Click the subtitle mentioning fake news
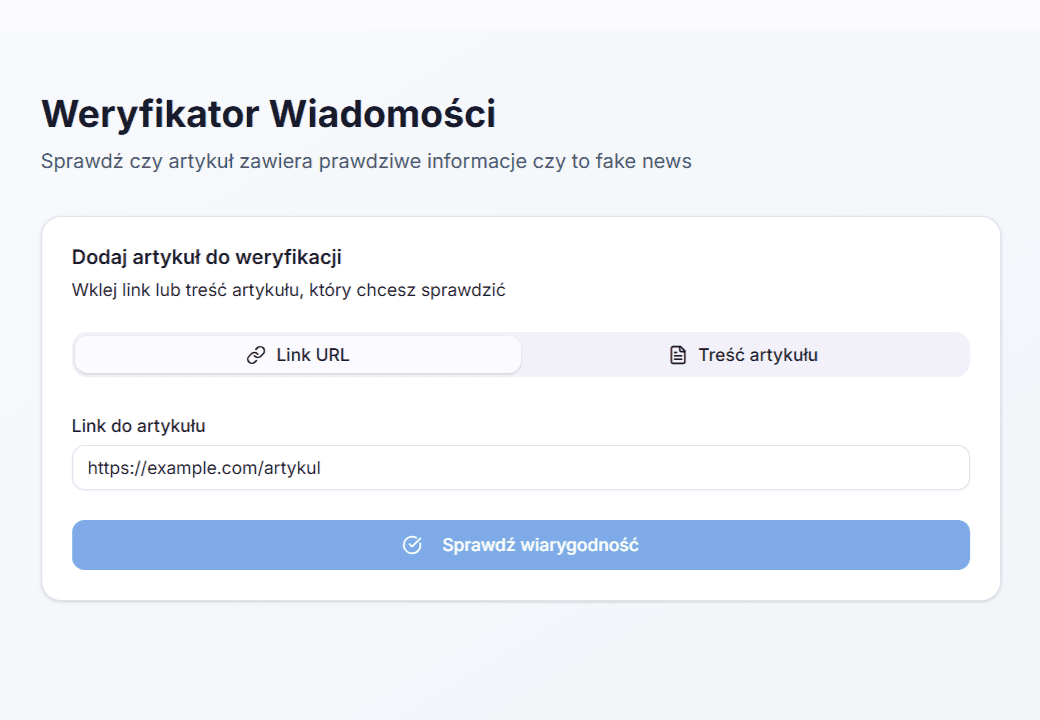Viewport: 1040px width, 720px height. (366, 161)
